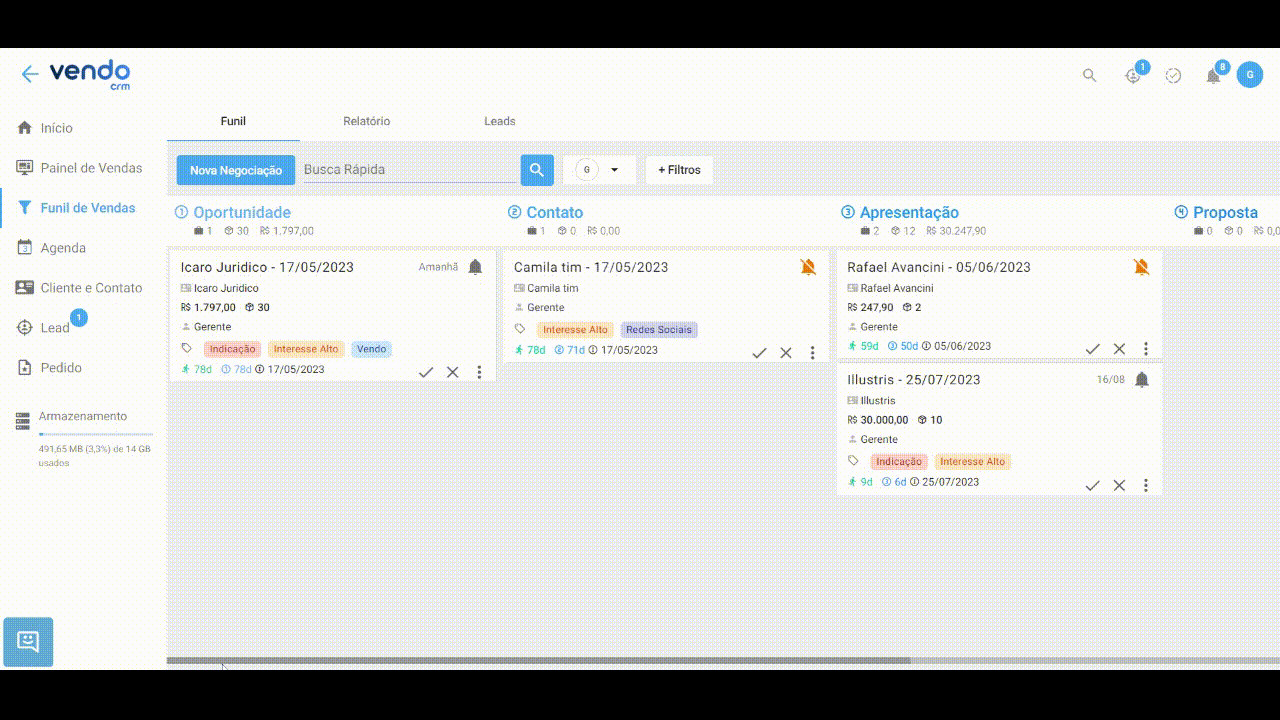This screenshot has height=720, width=1280.
Task: Click the horizontal scrollbar at bottom
Action: click(x=540, y=661)
